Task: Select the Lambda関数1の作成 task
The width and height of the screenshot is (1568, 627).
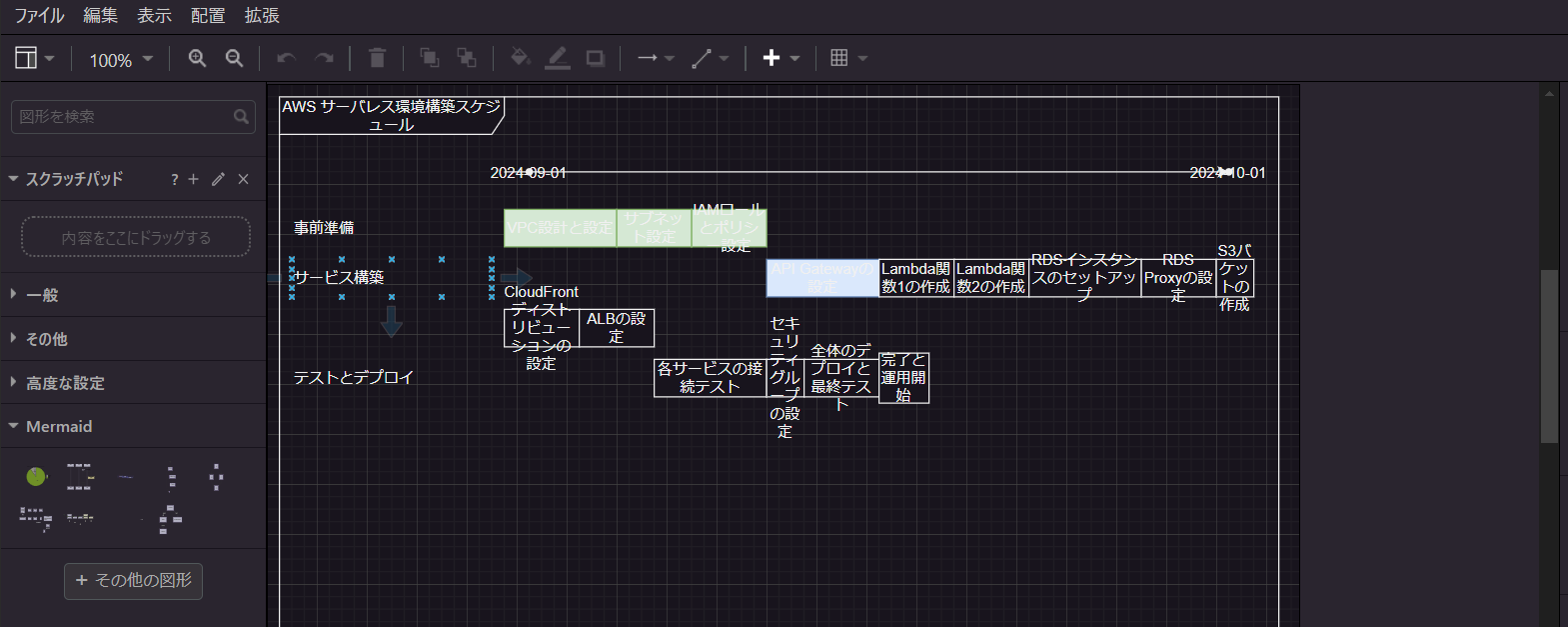Action: 916,278
